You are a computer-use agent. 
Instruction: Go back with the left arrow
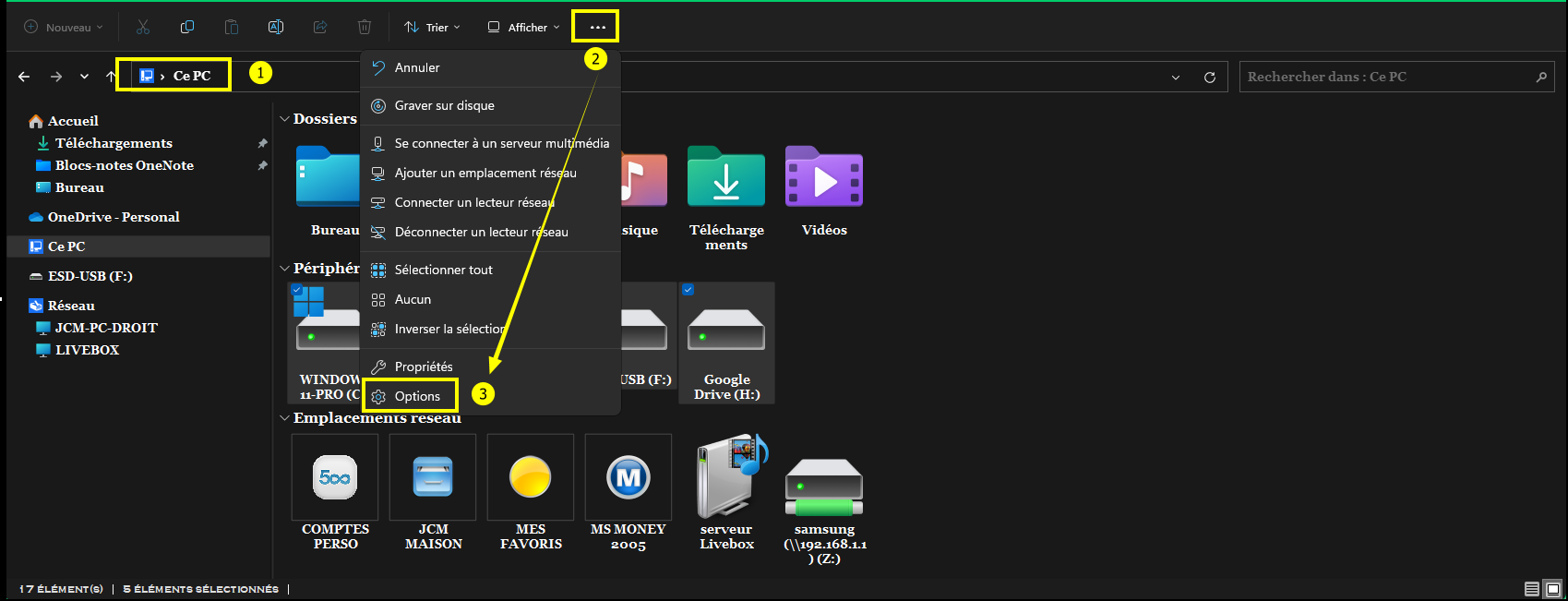24,77
